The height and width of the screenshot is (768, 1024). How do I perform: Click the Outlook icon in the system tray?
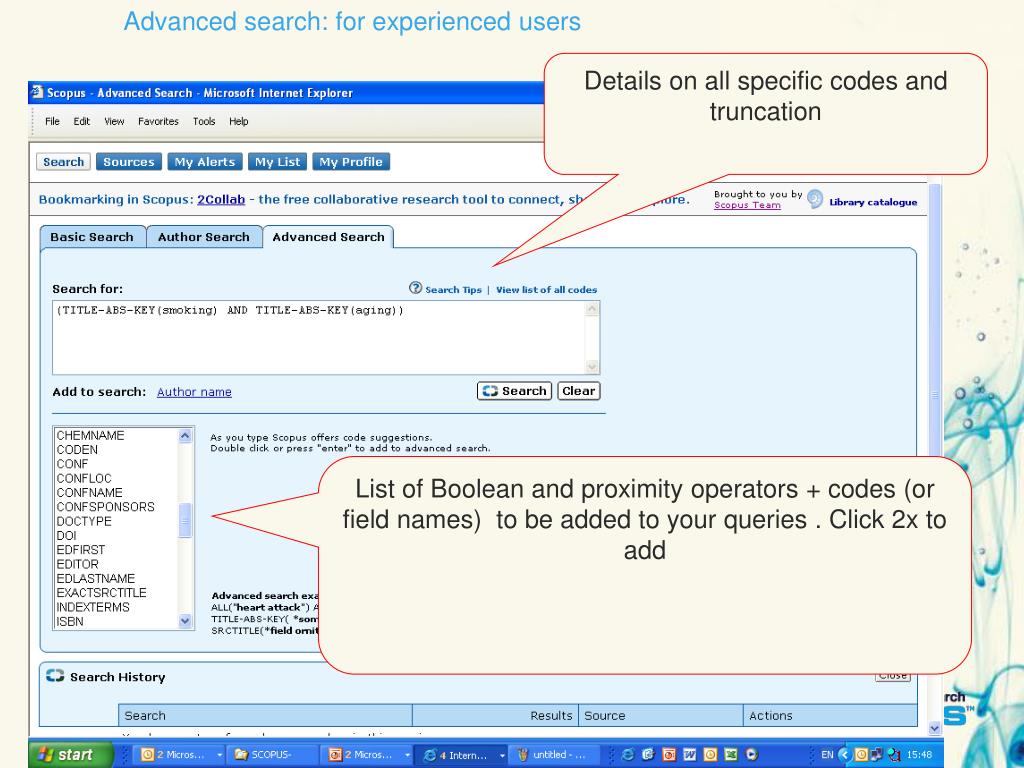point(861,755)
